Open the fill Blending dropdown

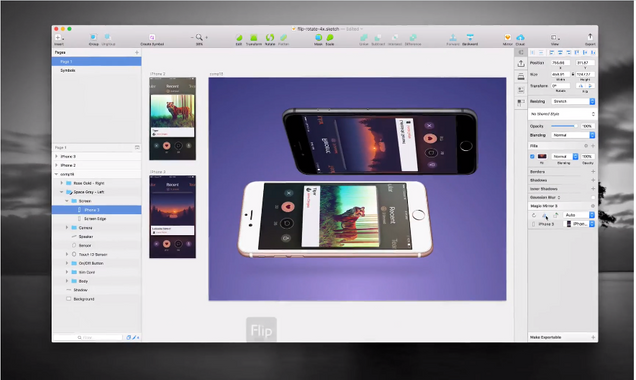(565, 157)
